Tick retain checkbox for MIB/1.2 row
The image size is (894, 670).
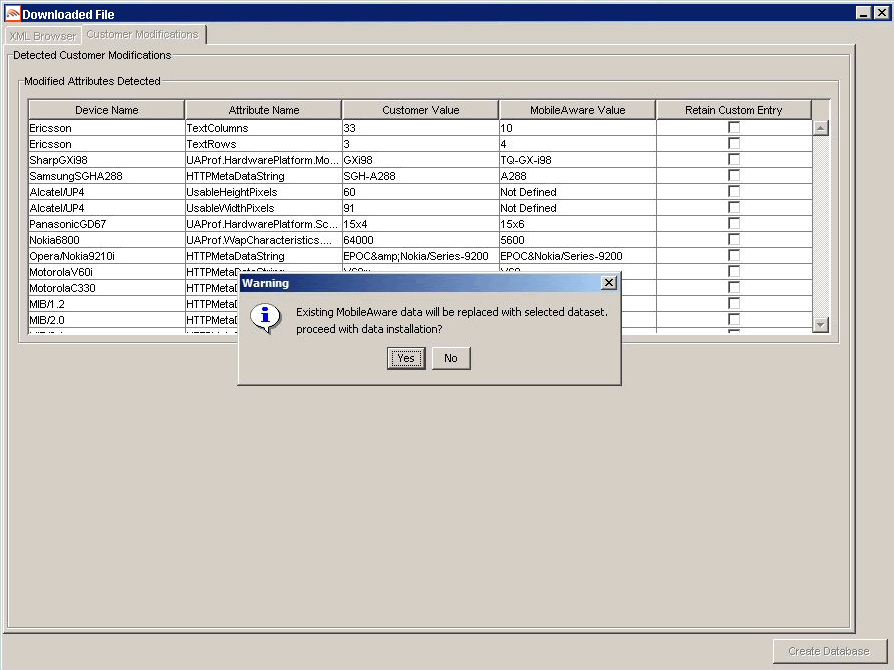point(734,303)
